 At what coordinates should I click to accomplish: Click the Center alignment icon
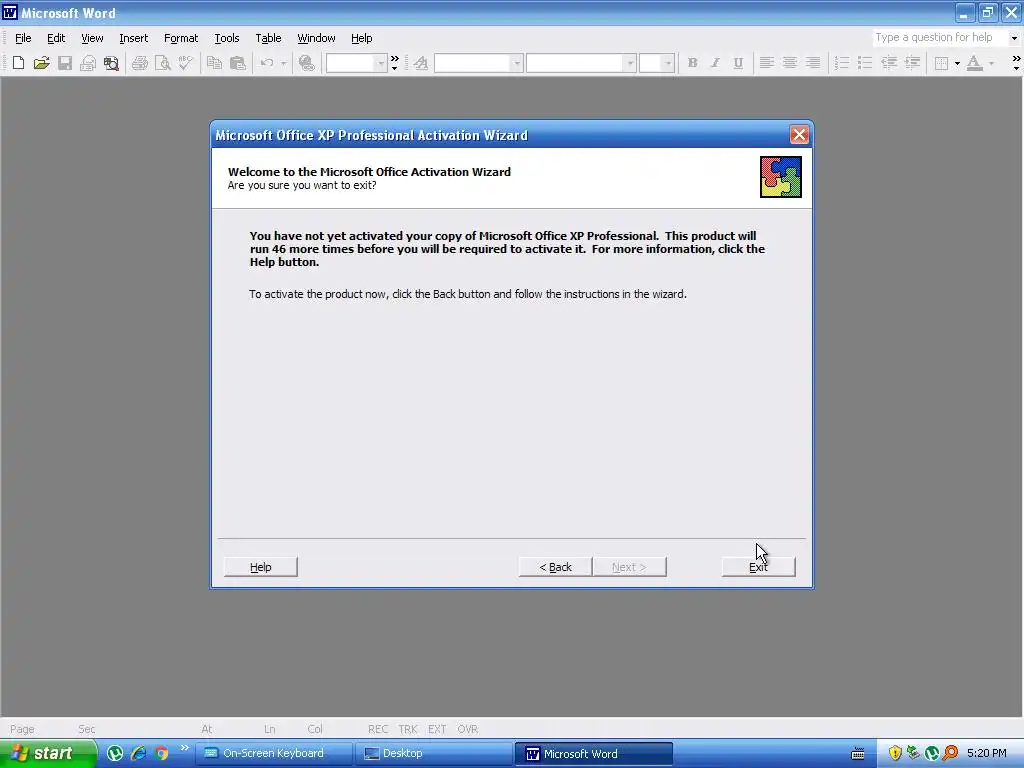click(790, 63)
